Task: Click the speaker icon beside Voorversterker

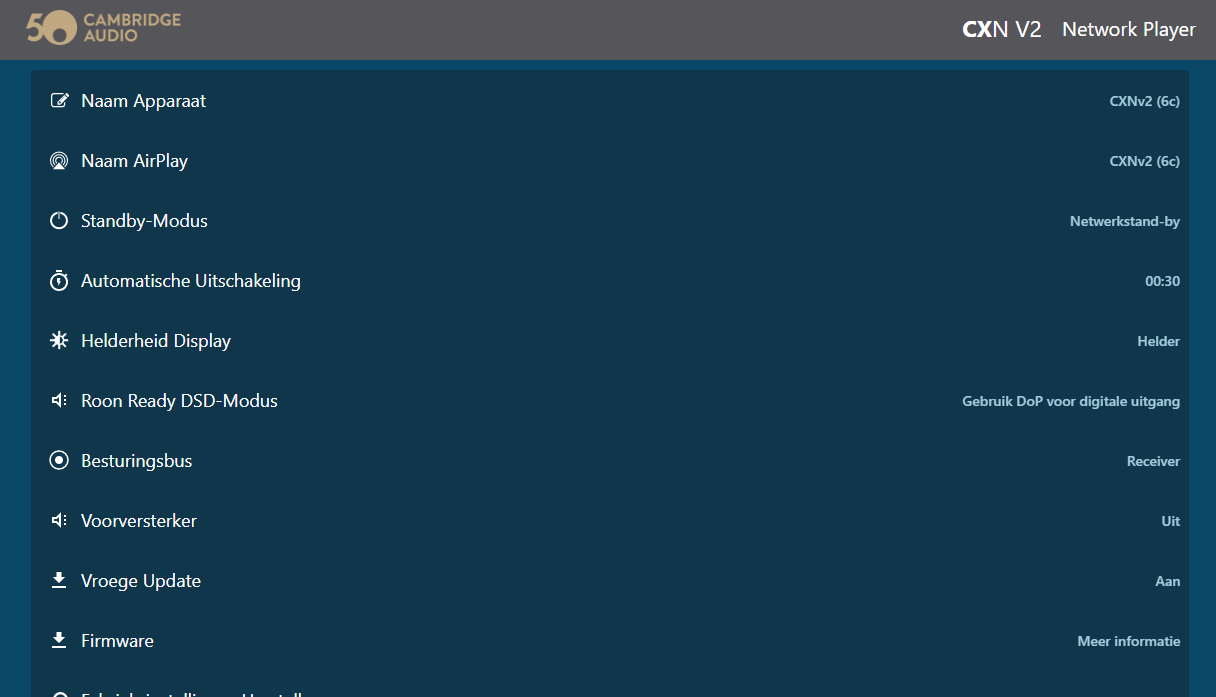Action: [59, 521]
